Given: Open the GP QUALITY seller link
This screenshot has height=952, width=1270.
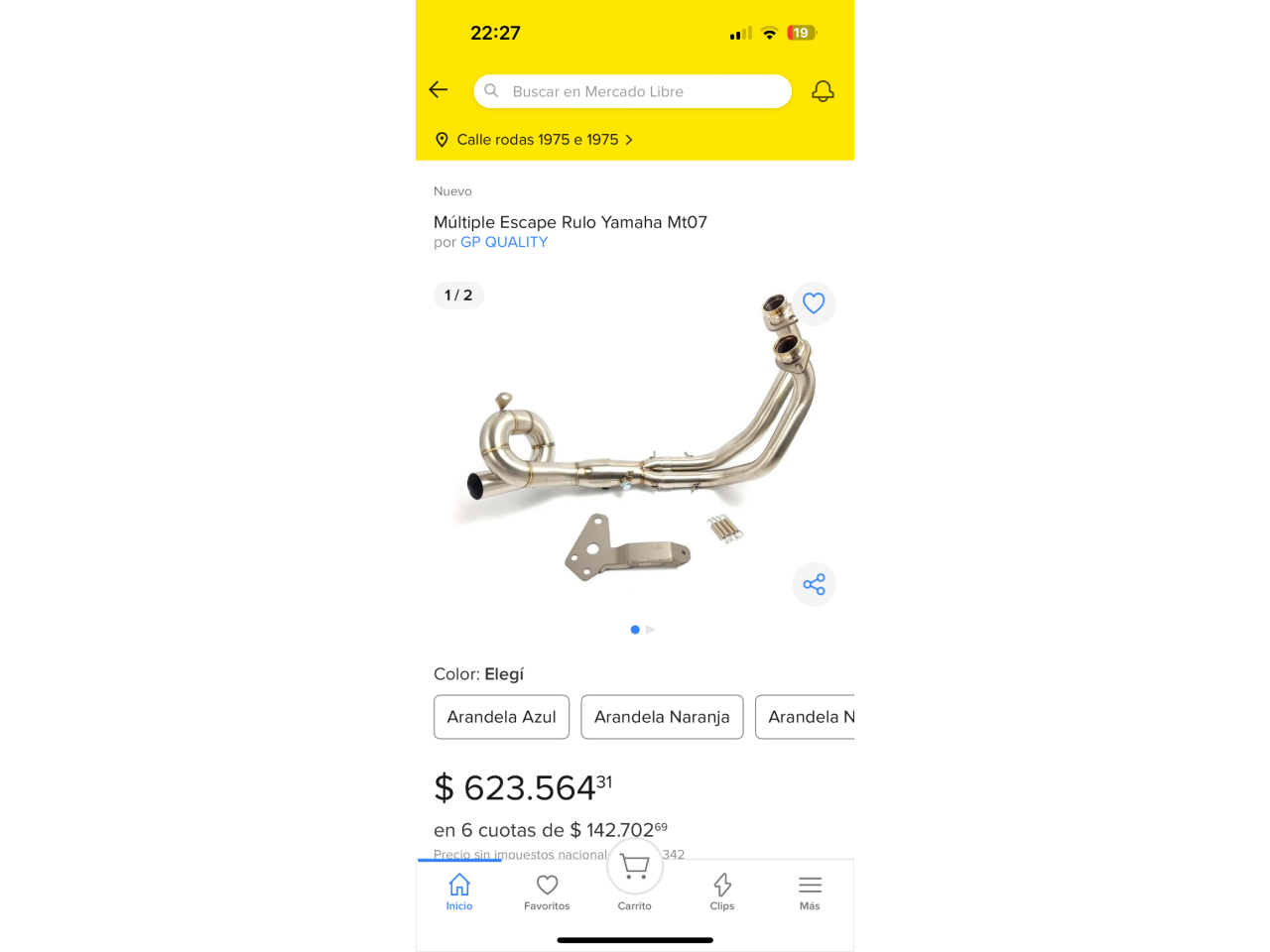Looking at the screenshot, I should tap(504, 242).
